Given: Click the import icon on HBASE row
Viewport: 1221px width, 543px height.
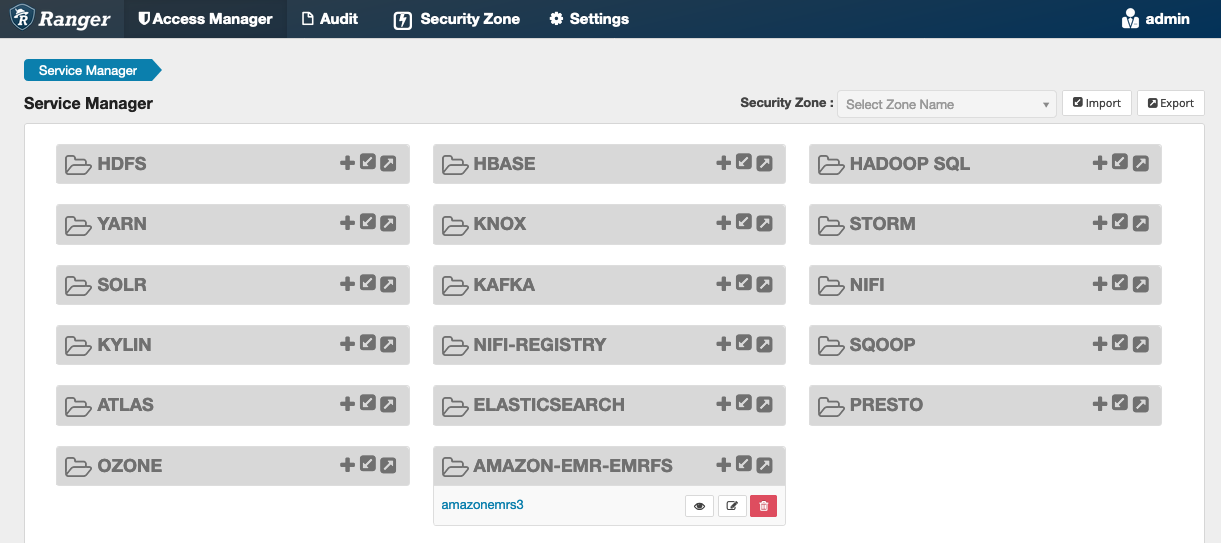Looking at the screenshot, I should (743, 163).
